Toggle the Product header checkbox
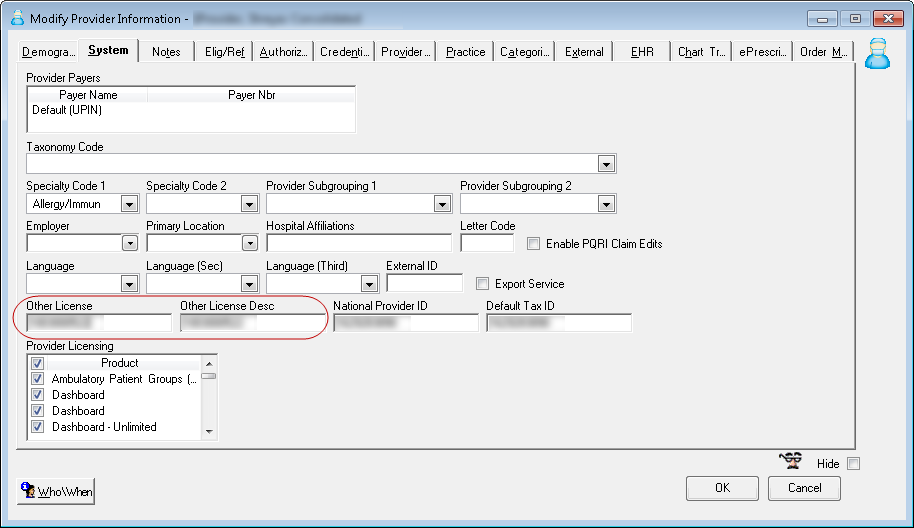 [x=38, y=363]
